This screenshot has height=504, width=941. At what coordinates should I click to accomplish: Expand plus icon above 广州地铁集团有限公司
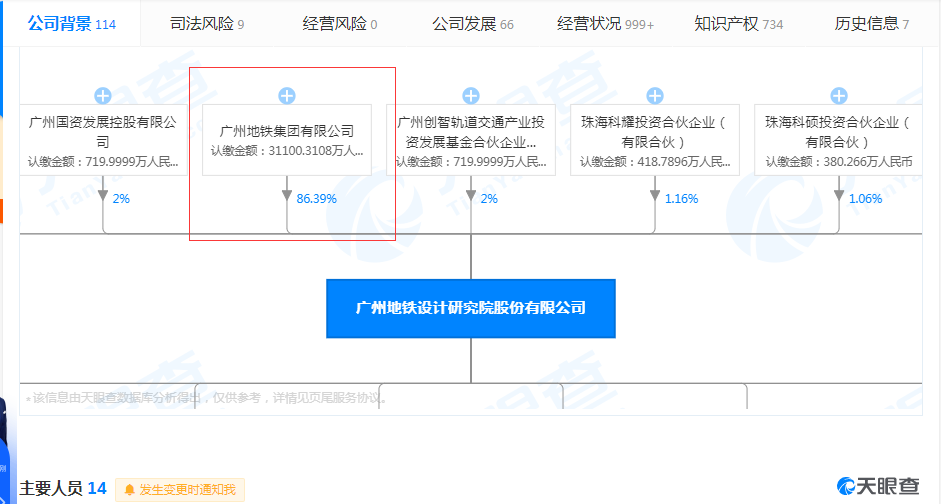coord(287,95)
